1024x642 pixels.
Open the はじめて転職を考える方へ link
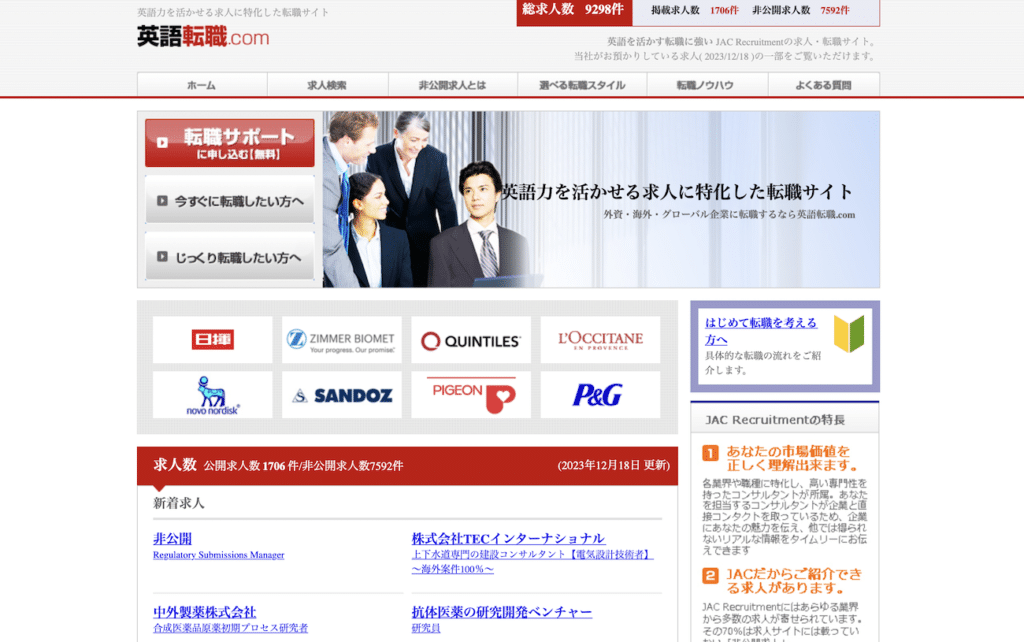tap(761, 331)
